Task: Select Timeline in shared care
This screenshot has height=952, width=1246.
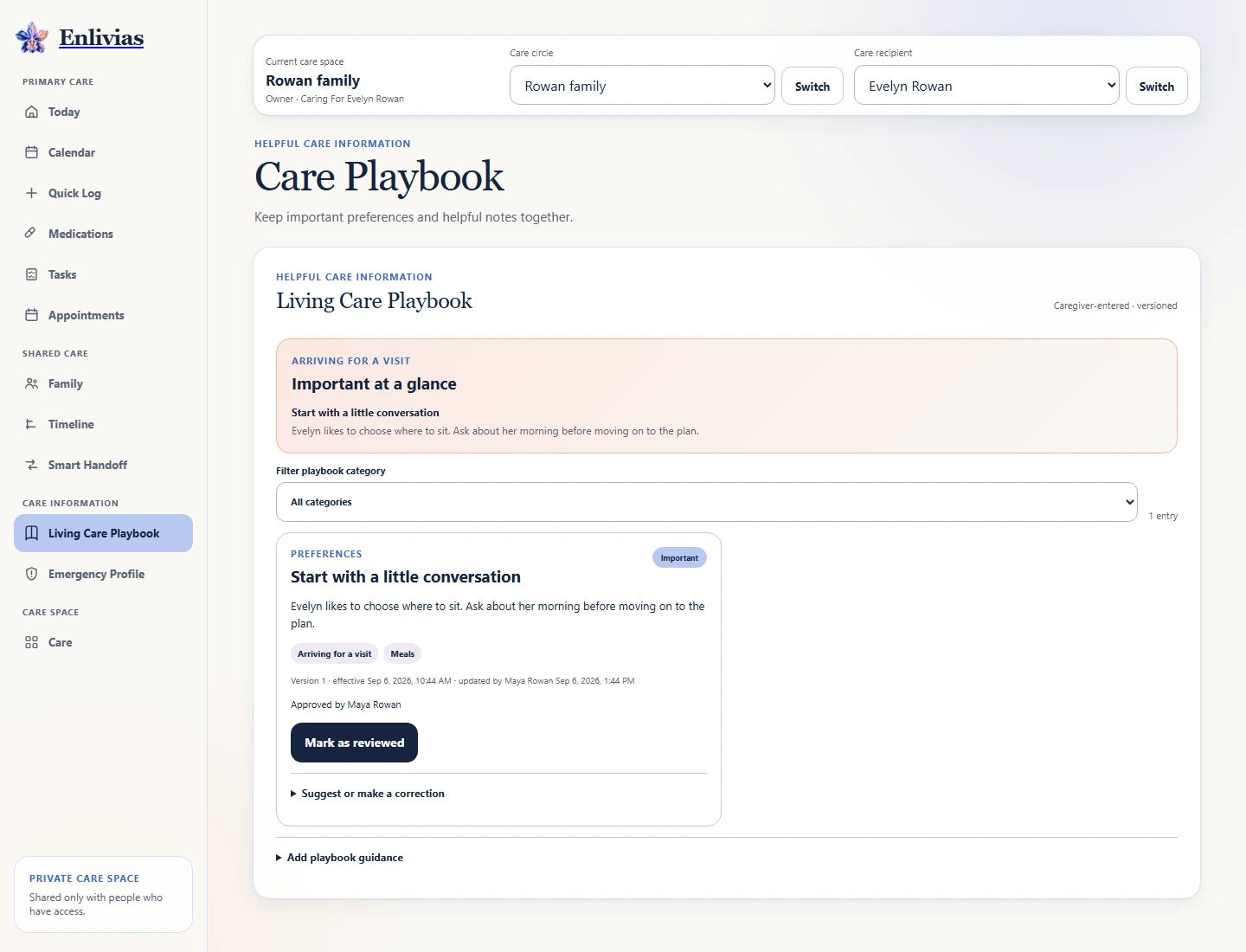Action: [103, 424]
